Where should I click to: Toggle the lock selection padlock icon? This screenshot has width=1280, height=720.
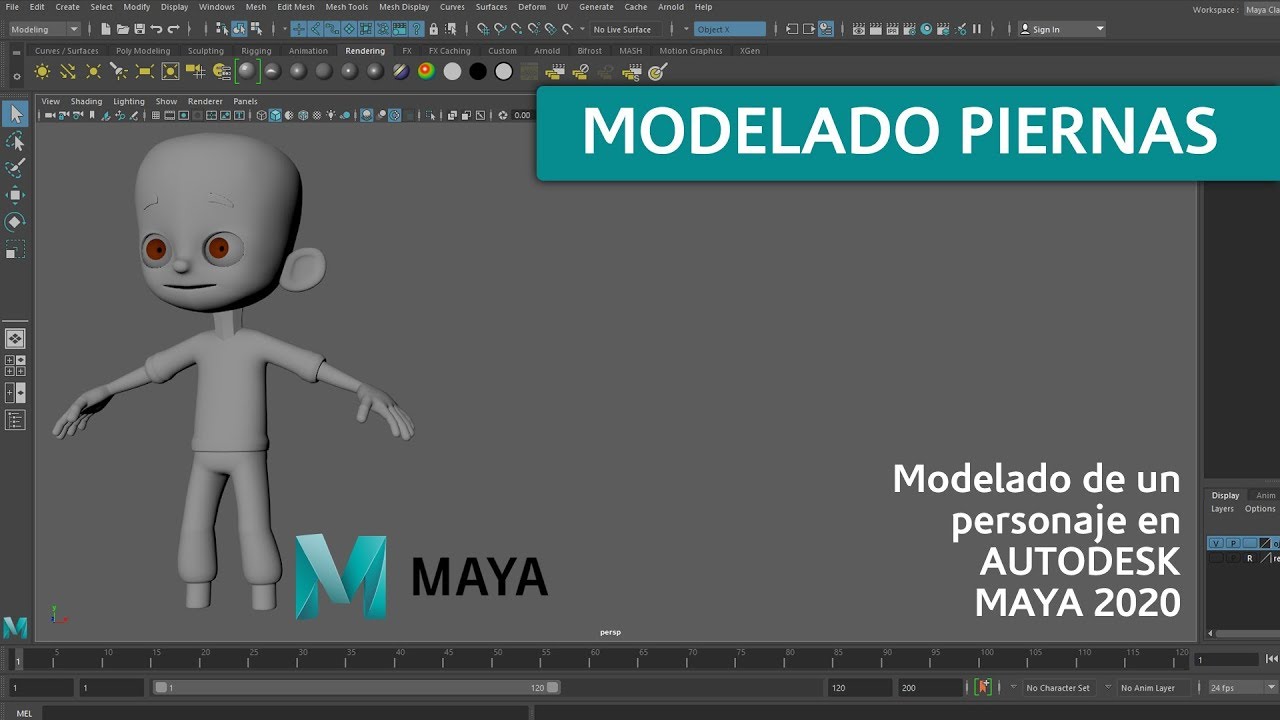(433, 29)
